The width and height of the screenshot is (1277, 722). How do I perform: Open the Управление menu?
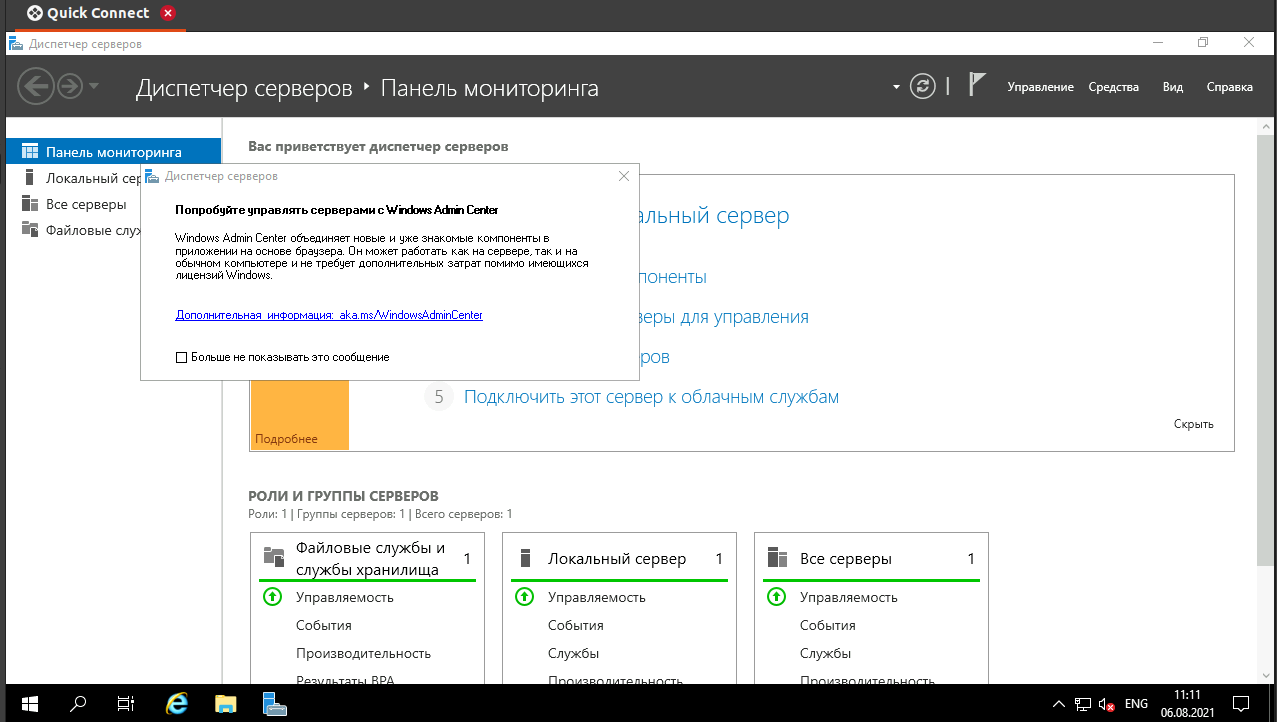coord(1040,87)
